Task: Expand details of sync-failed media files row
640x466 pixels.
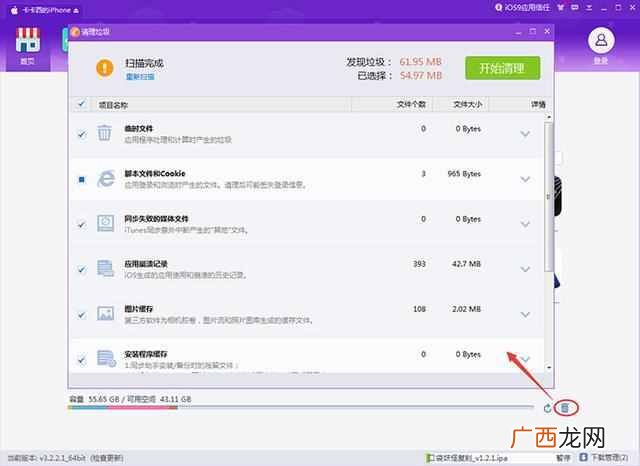Action: [x=525, y=224]
